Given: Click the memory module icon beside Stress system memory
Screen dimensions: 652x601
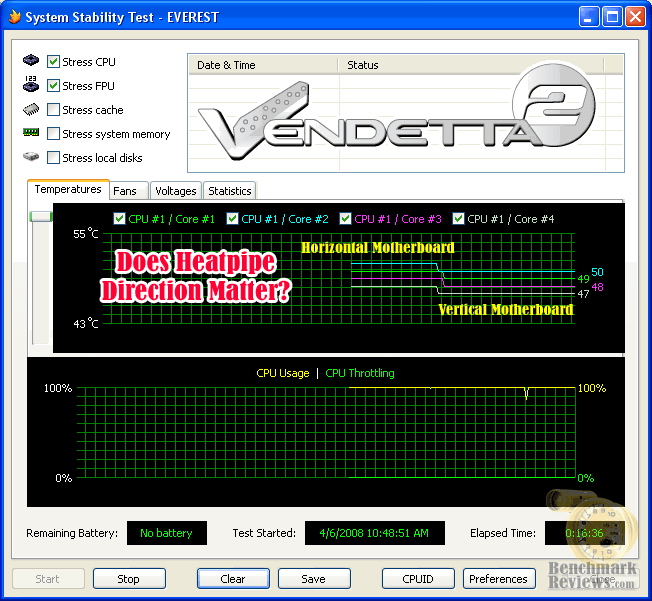Looking at the screenshot, I should (31, 132).
